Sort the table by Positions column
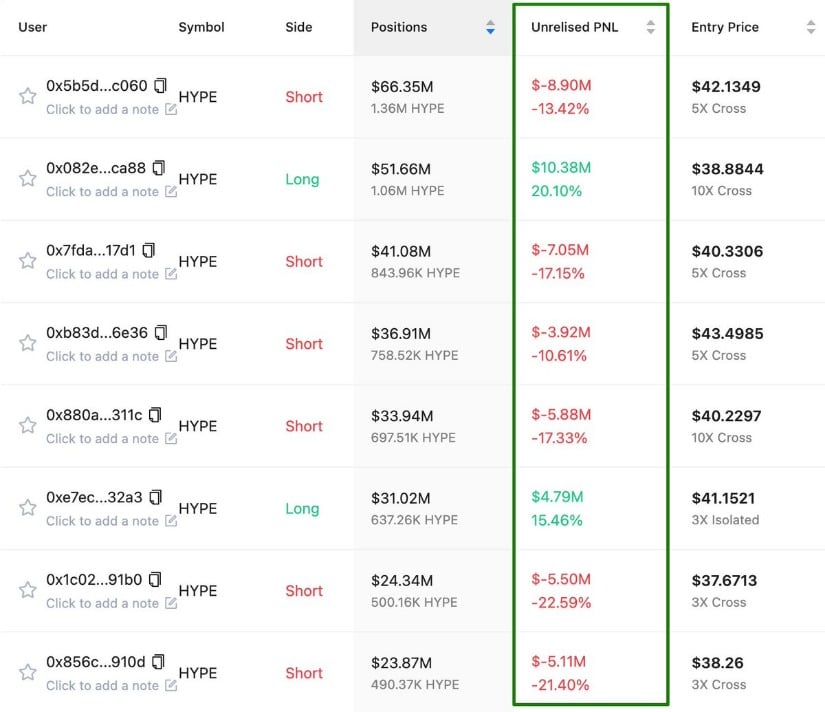The width and height of the screenshot is (825, 712). pyautogui.click(x=490, y=27)
